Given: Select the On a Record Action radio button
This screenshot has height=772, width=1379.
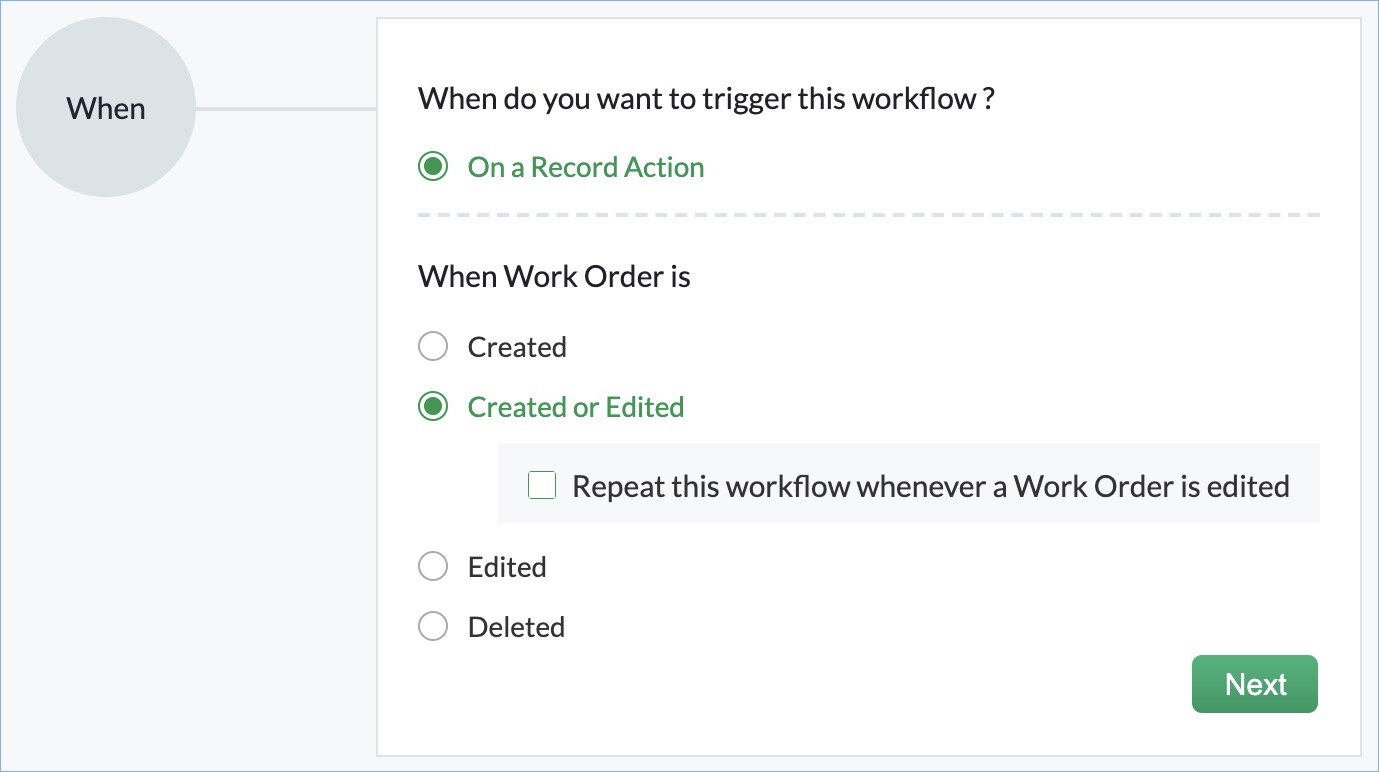Looking at the screenshot, I should pyautogui.click(x=433, y=167).
